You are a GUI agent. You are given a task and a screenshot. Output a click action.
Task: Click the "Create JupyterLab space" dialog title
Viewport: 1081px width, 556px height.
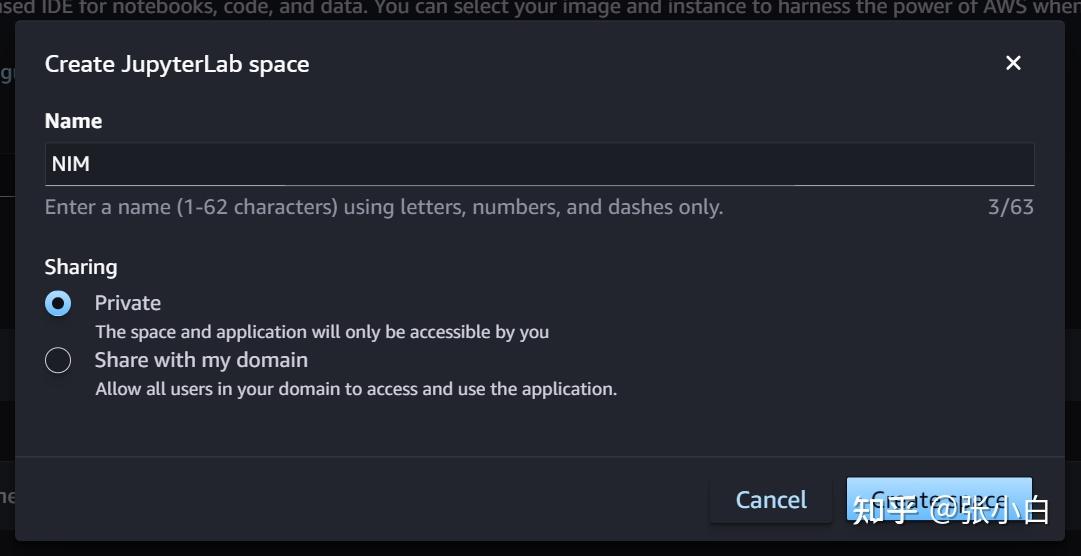point(177,64)
